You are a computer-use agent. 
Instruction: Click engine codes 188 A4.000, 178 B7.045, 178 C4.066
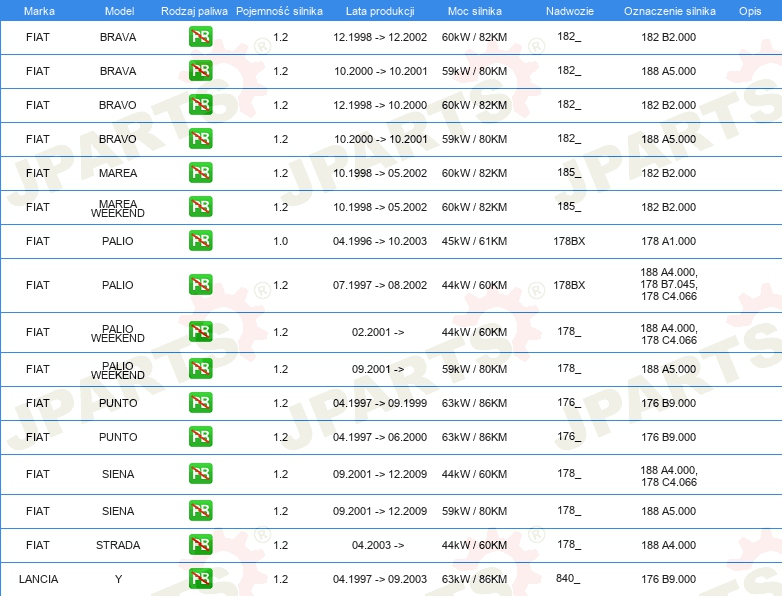coord(669,284)
